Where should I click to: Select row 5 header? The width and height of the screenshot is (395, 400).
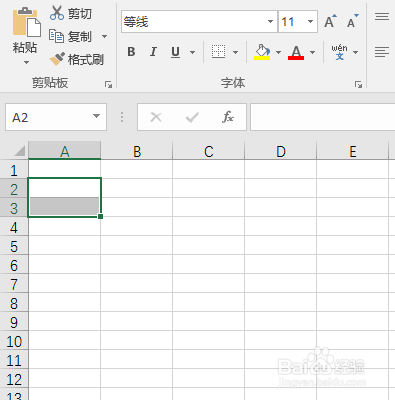click(x=14, y=246)
